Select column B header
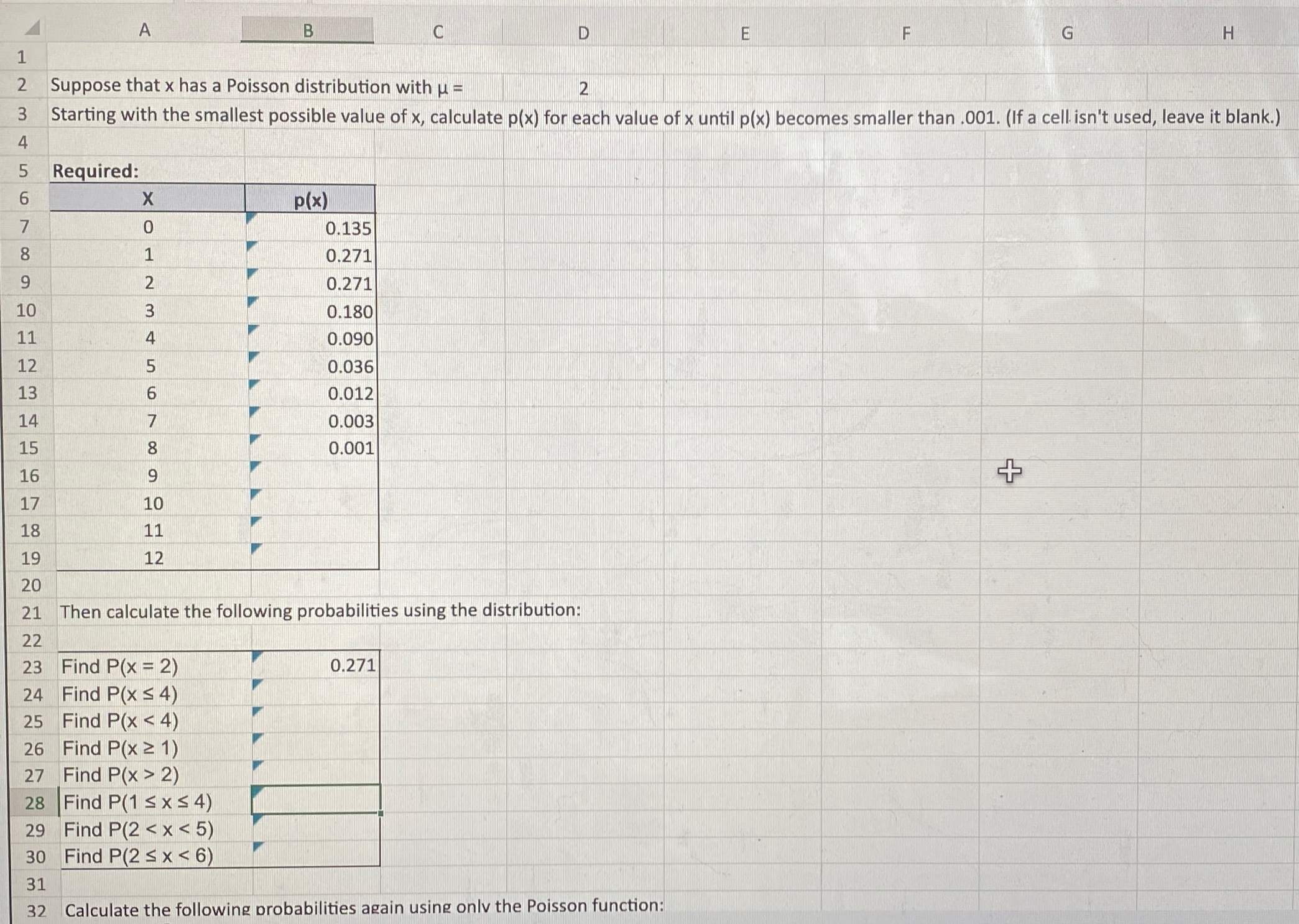The height and width of the screenshot is (924, 1299). pos(308,30)
